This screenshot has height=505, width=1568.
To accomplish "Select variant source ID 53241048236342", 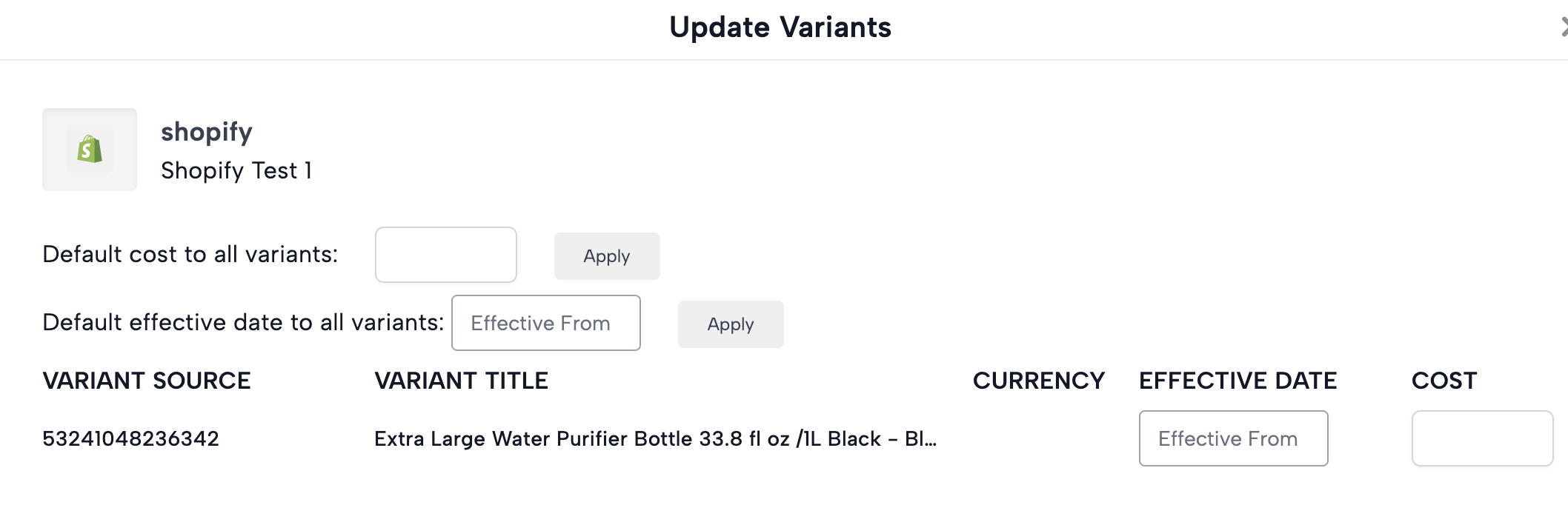I will [x=130, y=438].
